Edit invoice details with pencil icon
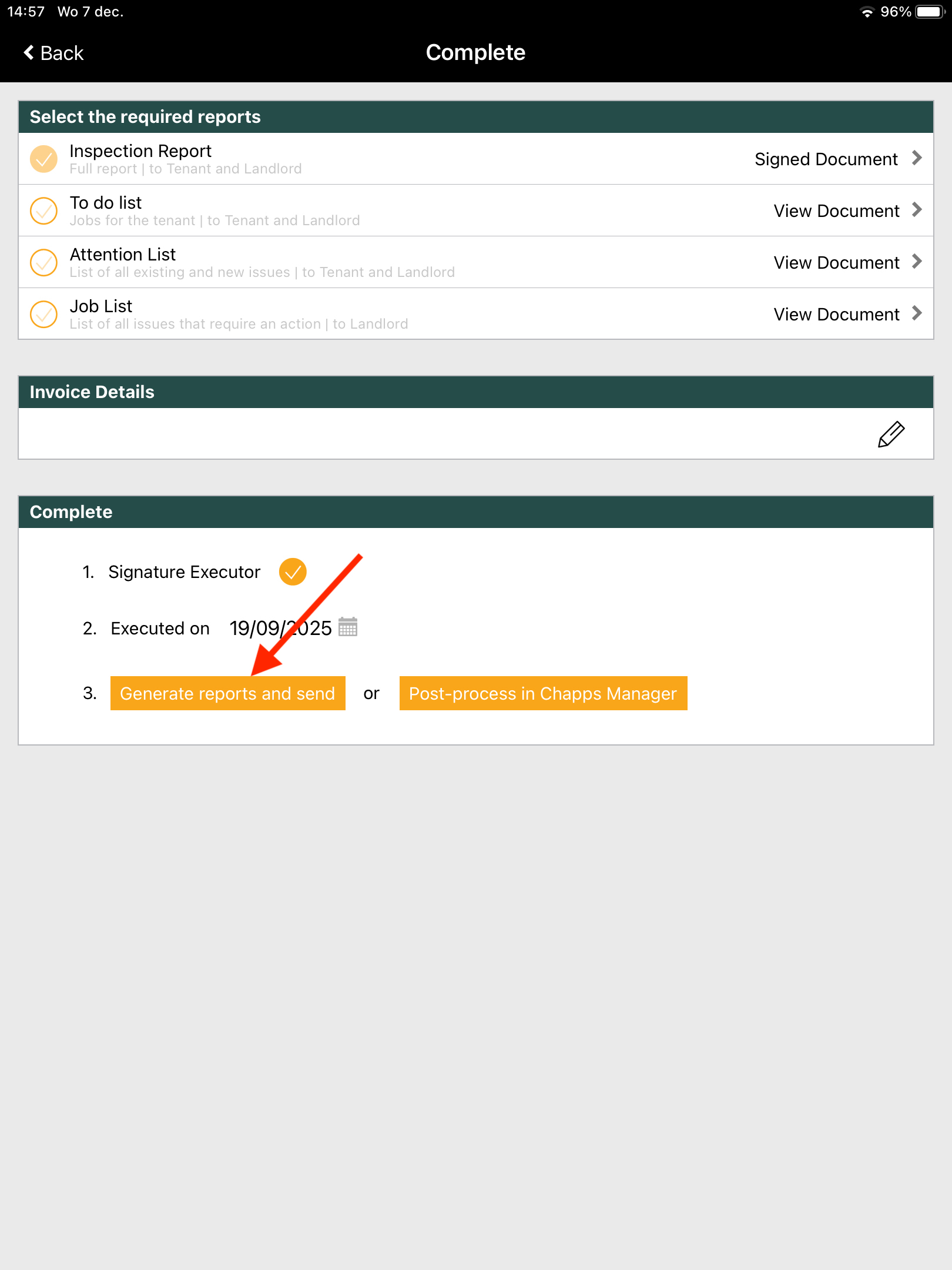 (891, 435)
